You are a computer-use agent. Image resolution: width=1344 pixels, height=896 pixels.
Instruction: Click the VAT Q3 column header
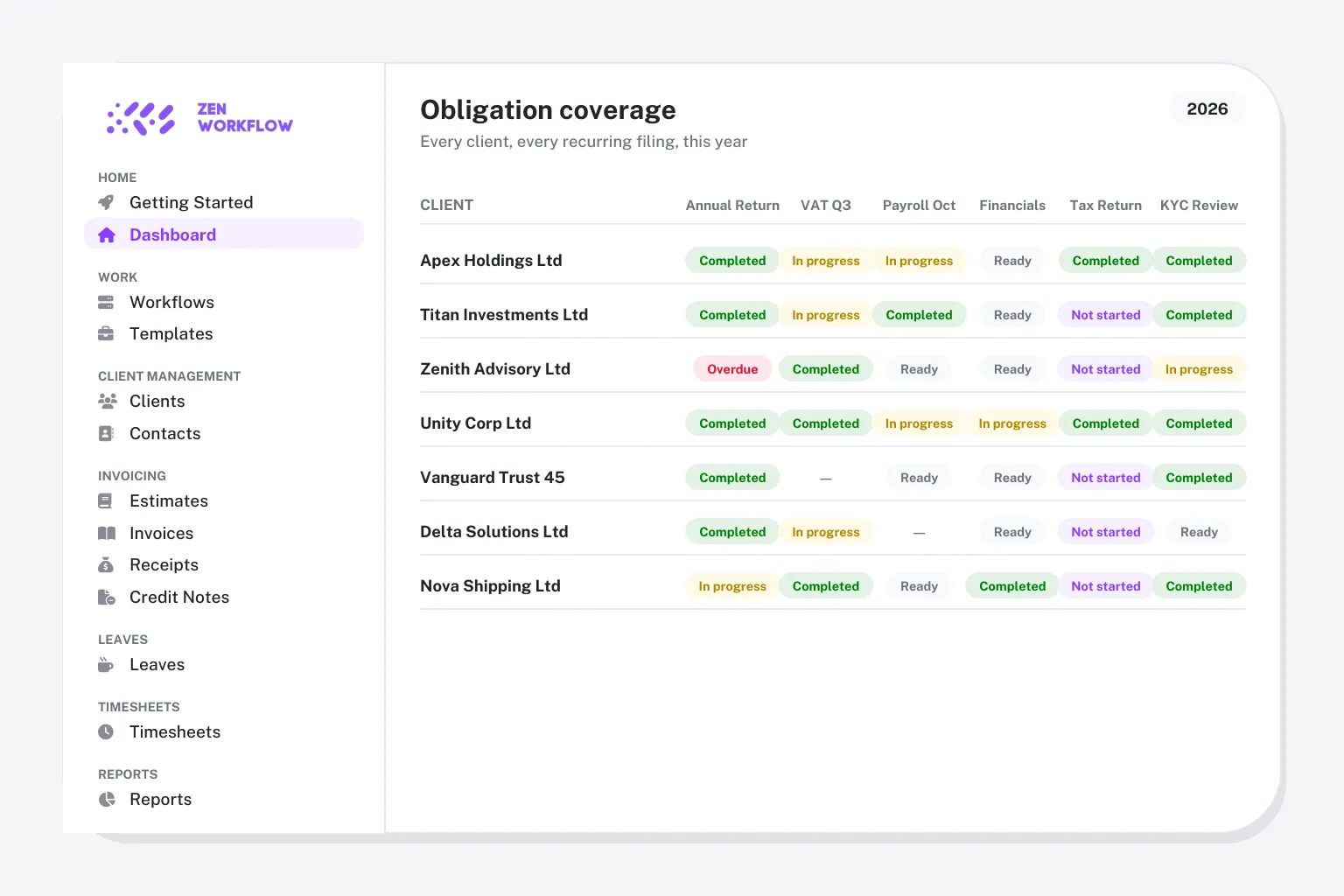pos(826,205)
